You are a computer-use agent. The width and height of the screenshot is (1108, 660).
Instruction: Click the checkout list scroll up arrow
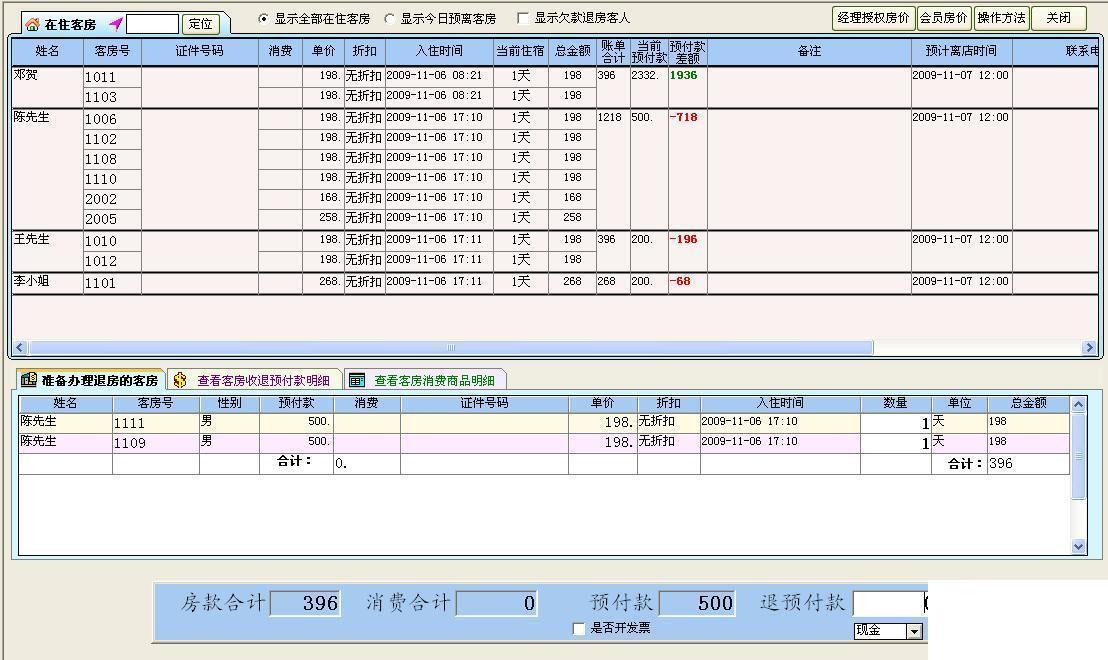[1078, 405]
